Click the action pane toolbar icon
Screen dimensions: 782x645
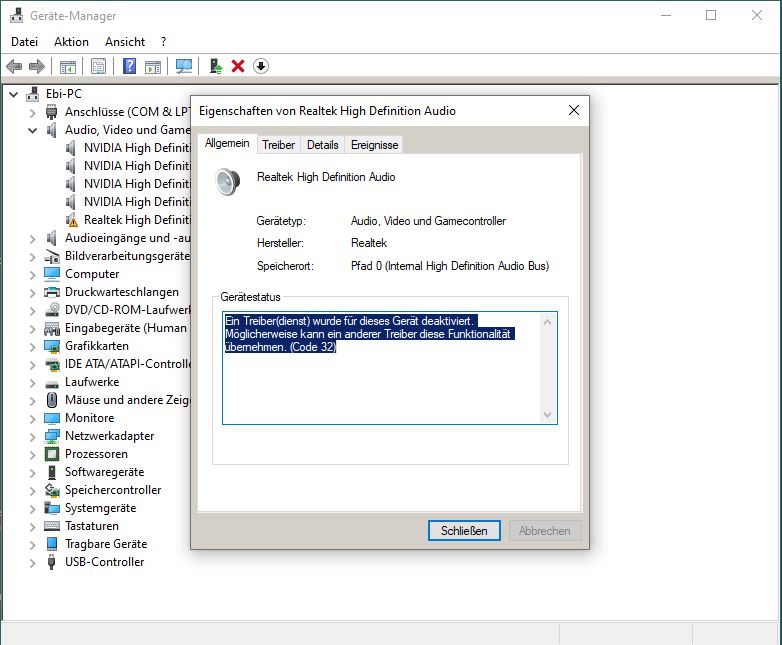coord(153,66)
